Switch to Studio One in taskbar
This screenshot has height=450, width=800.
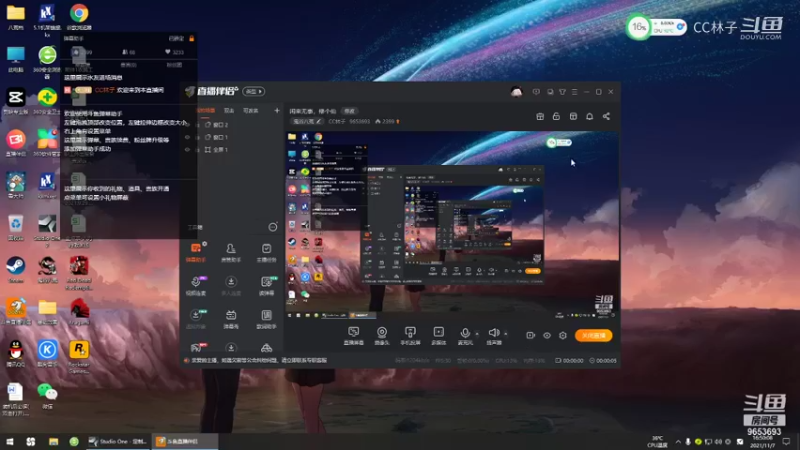coord(117,441)
